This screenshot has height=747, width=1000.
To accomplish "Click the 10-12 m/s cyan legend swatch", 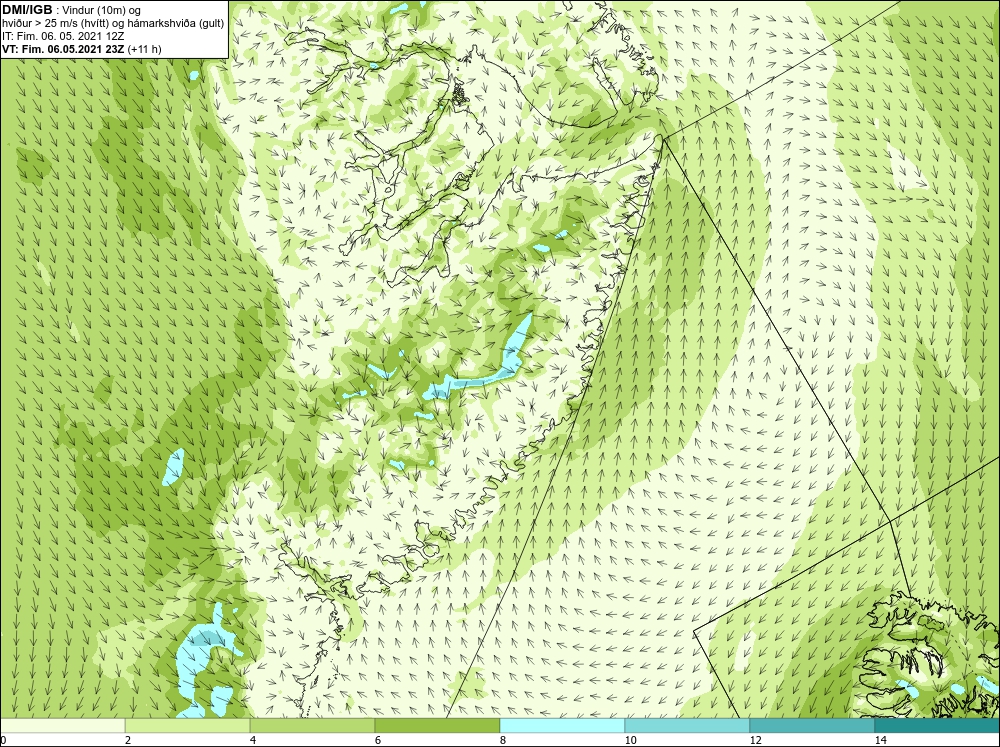I will (688, 725).
